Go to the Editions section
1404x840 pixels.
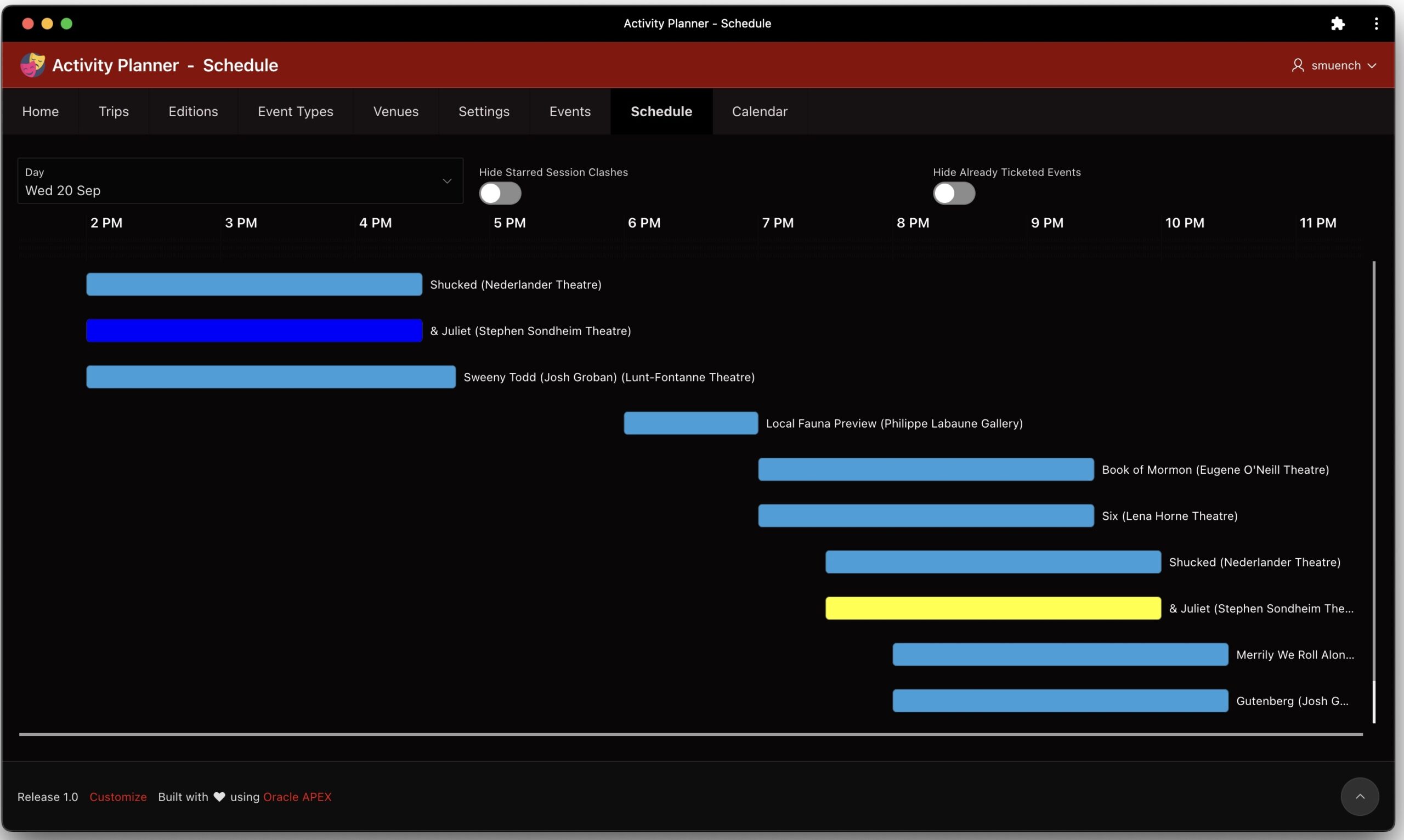pos(193,111)
